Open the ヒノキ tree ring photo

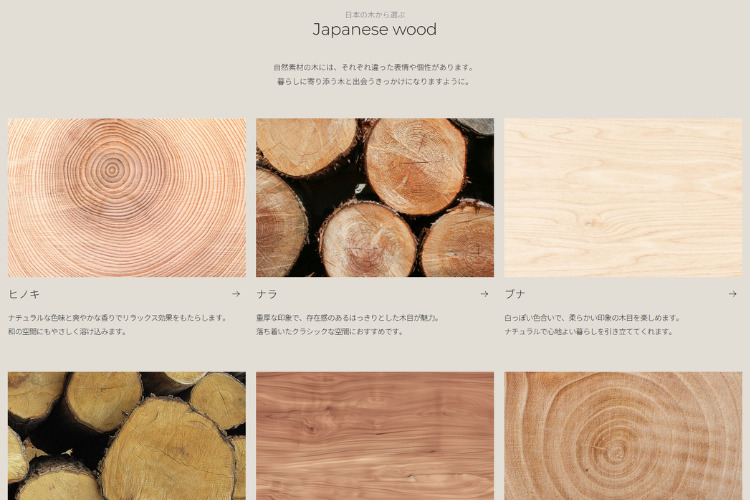pyautogui.click(x=127, y=197)
